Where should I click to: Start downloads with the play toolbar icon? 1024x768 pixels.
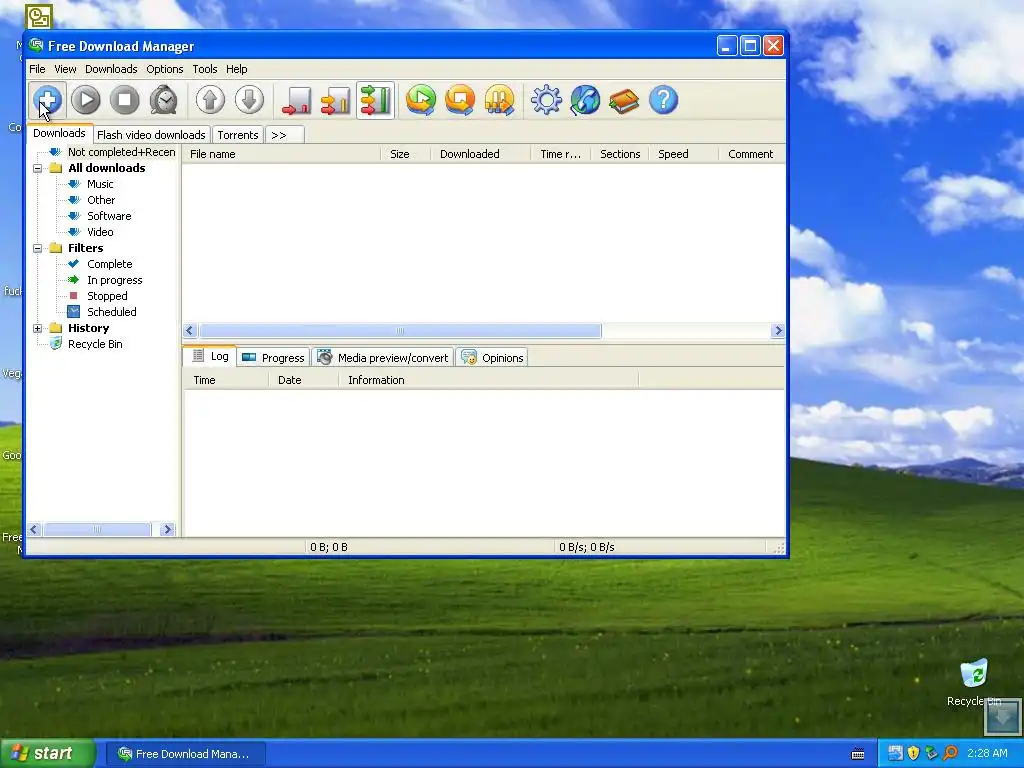(86, 100)
